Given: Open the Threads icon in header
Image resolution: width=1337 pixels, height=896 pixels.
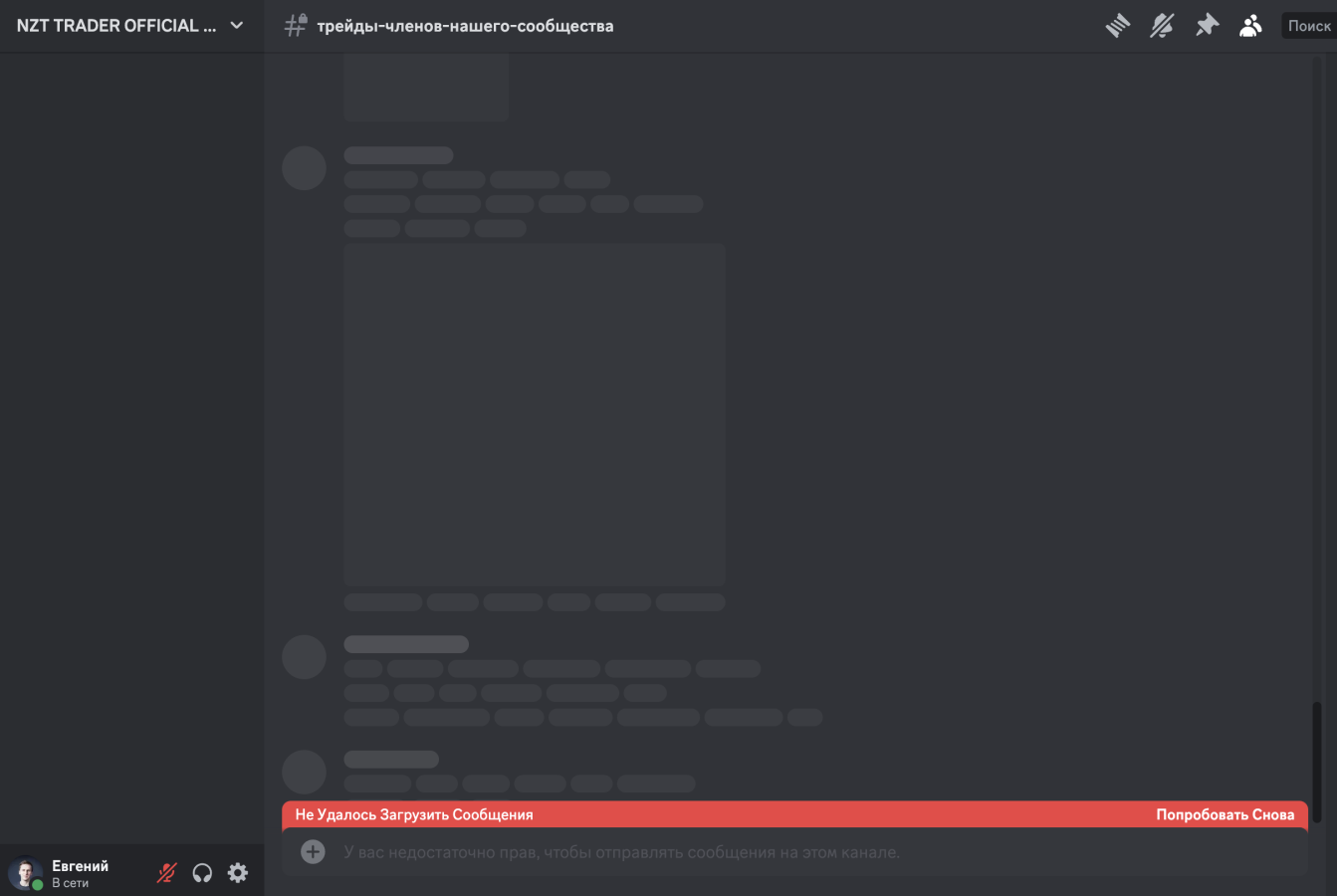Looking at the screenshot, I should (x=1118, y=26).
